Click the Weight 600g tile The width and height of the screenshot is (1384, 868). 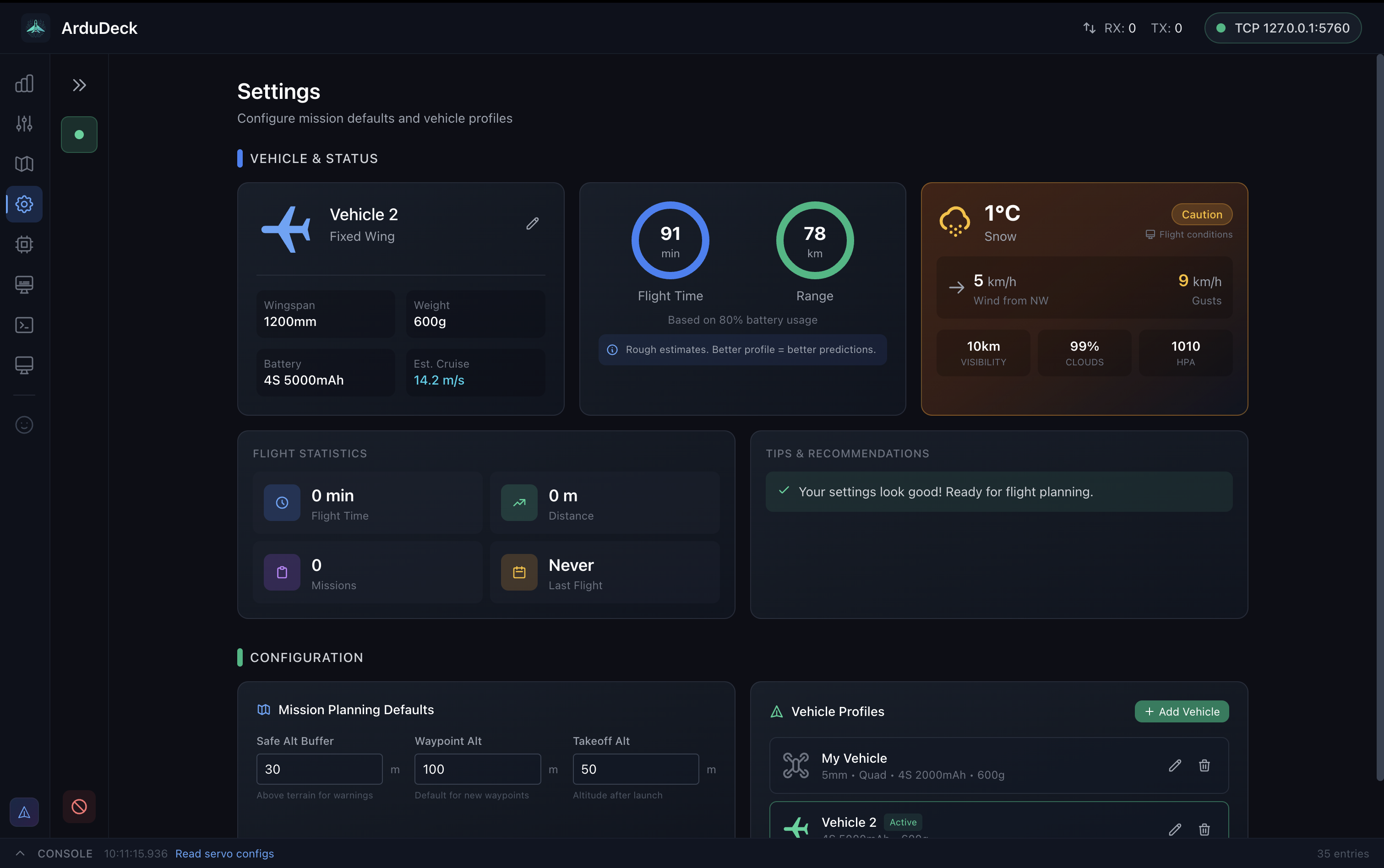(x=475, y=314)
